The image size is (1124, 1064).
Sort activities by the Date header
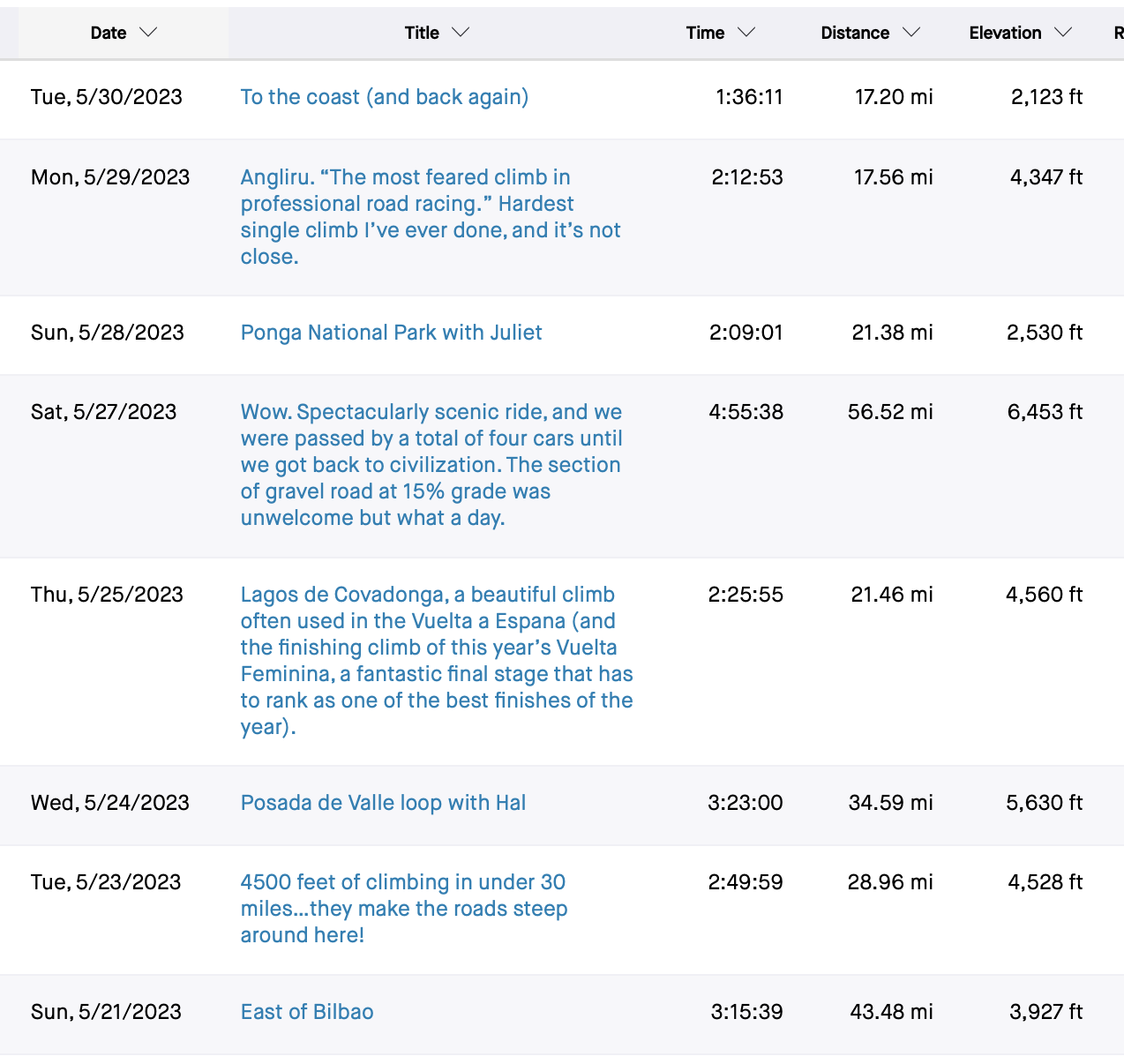(x=109, y=33)
